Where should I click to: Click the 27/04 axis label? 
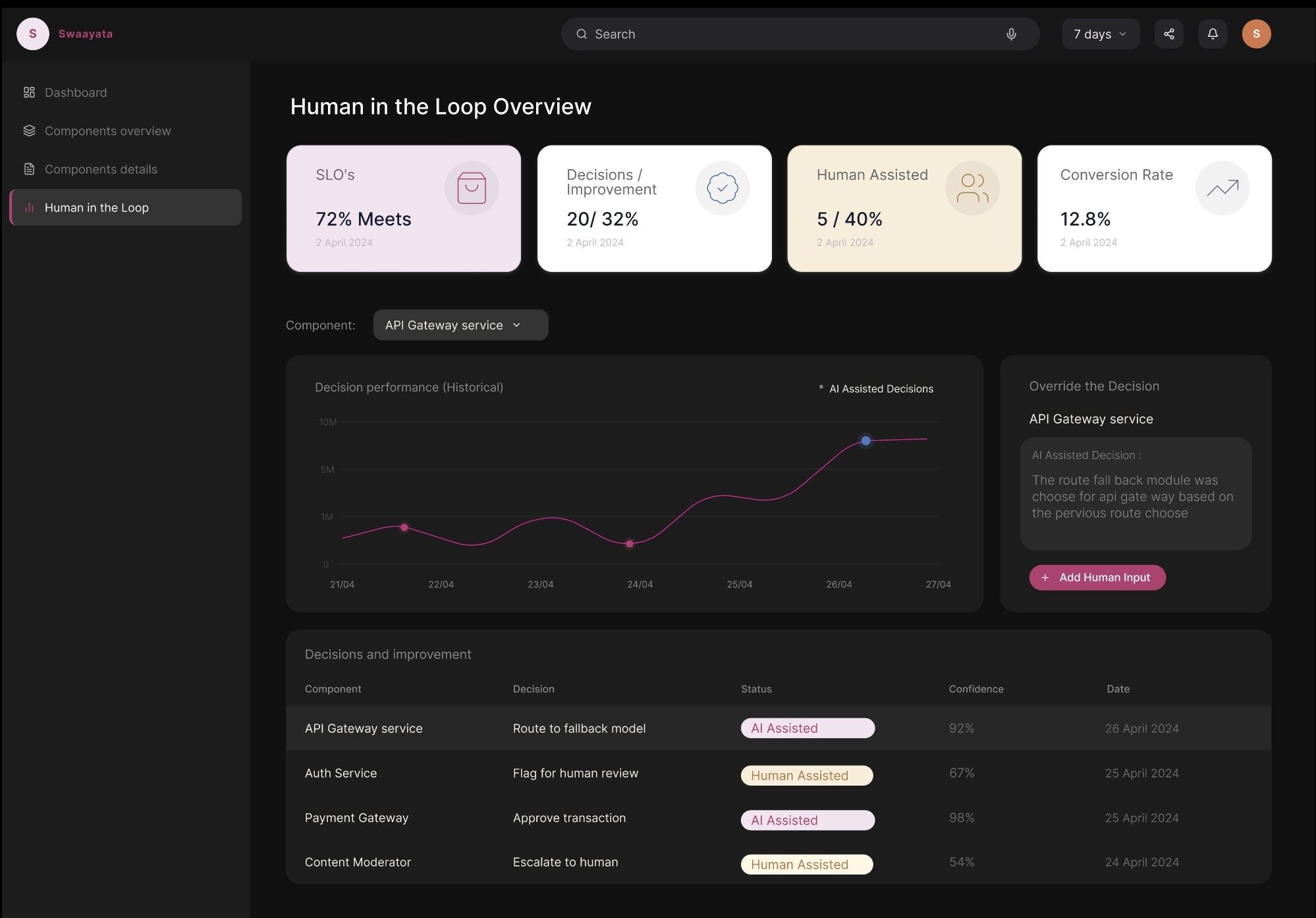coord(938,584)
